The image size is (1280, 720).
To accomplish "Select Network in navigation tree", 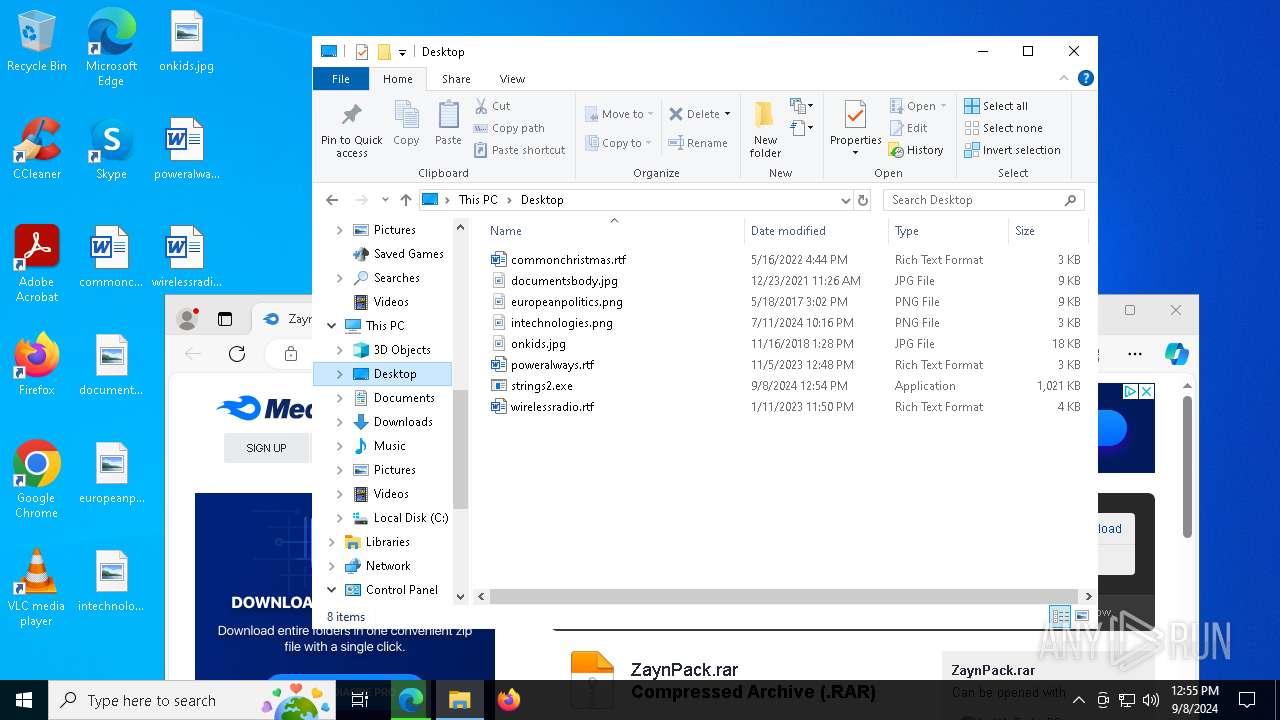I will (x=388, y=566).
